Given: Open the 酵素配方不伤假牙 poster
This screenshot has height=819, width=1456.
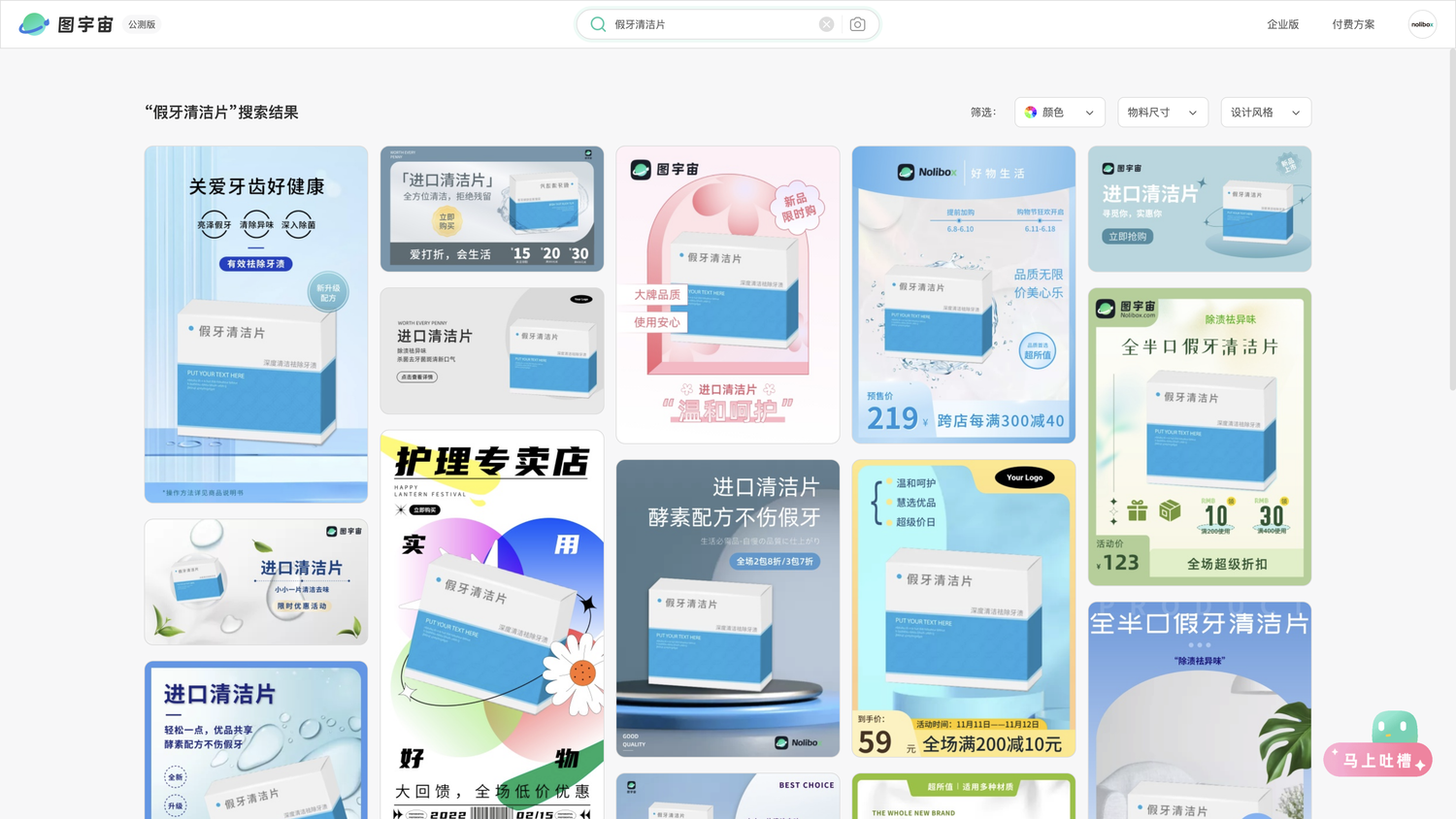Looking at the screenshot, I should click(x=728, y=608).
